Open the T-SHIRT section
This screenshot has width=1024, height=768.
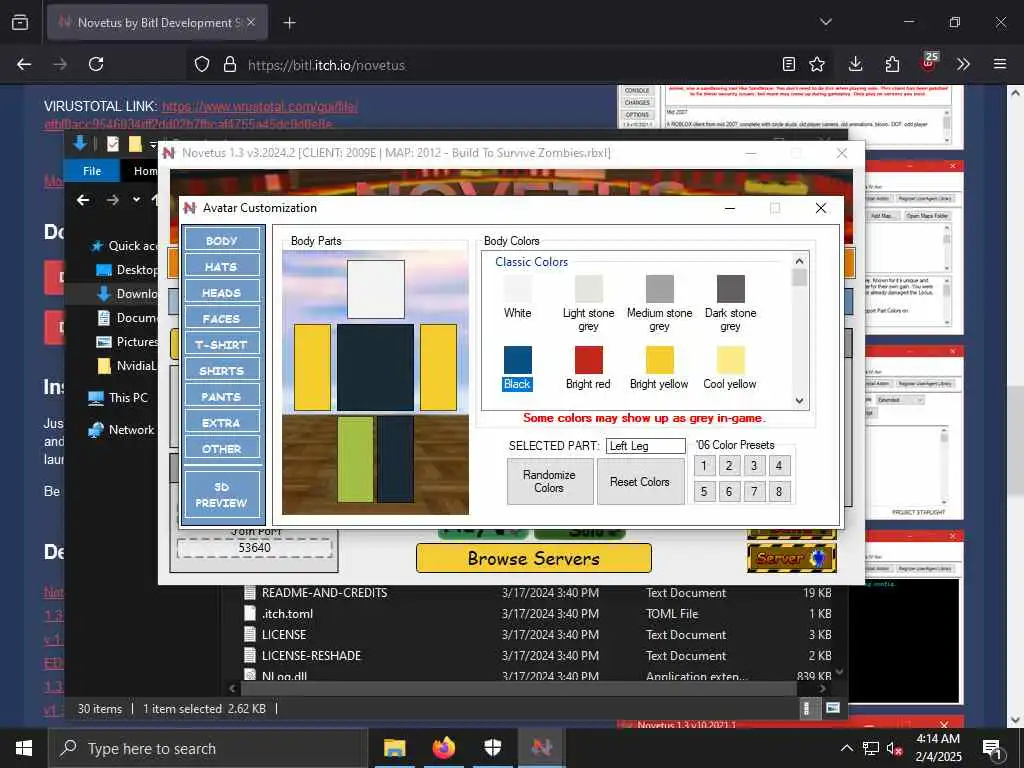point(221,345)
